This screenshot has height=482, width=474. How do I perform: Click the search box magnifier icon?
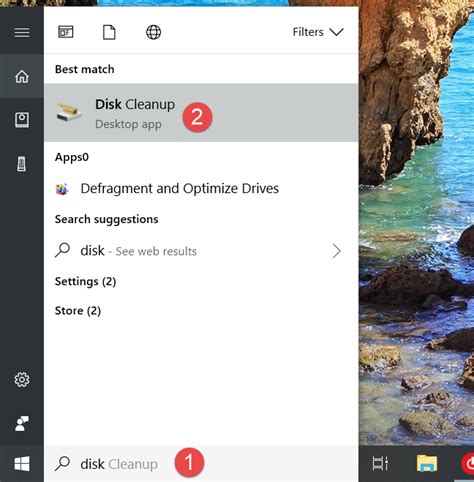(x=62, y=463)
